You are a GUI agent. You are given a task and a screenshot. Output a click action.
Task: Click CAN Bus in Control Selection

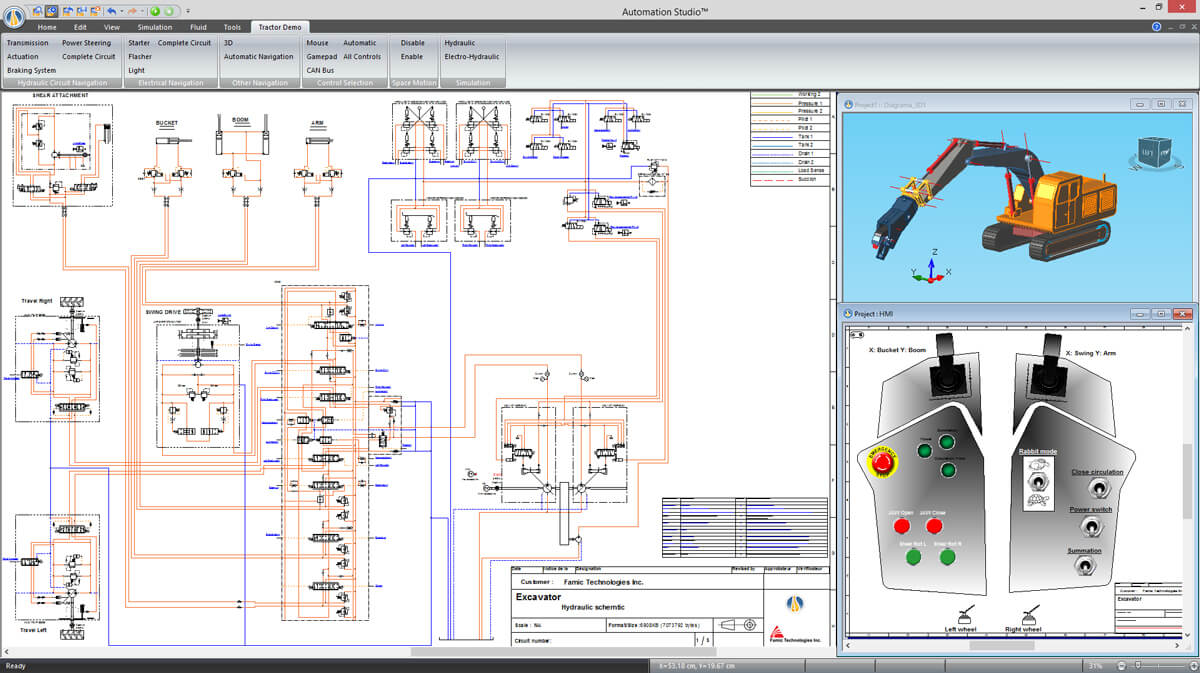click(x=320, y=70)
